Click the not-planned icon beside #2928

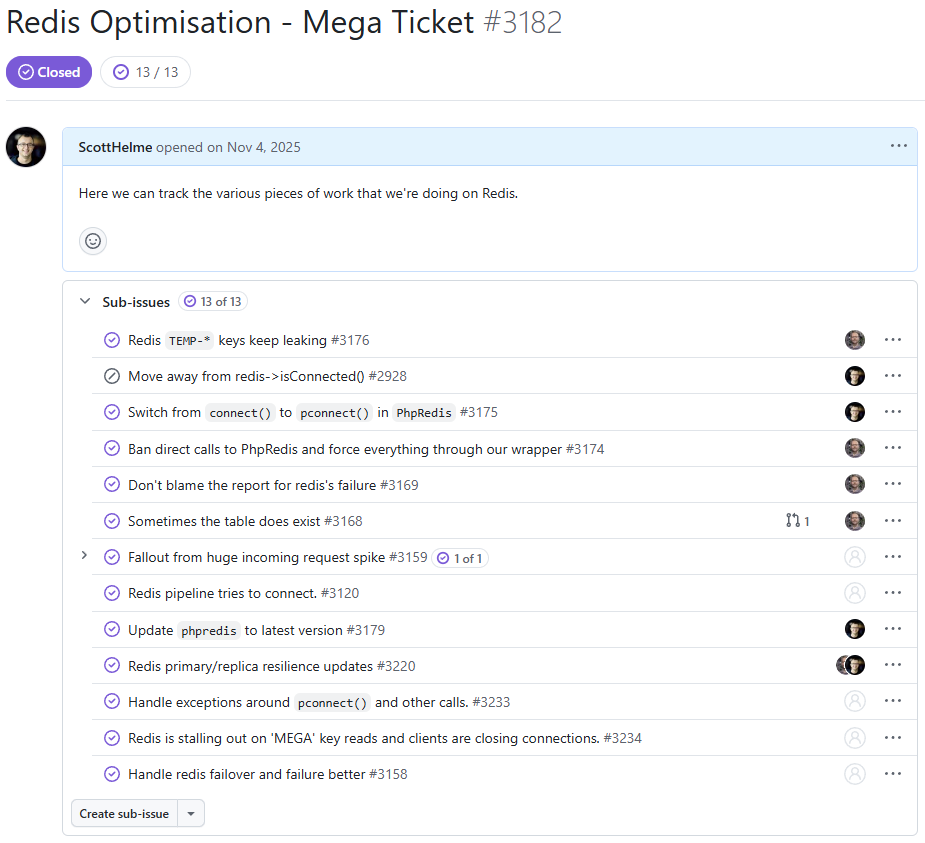pyautogui.click(x=112, y=376)
